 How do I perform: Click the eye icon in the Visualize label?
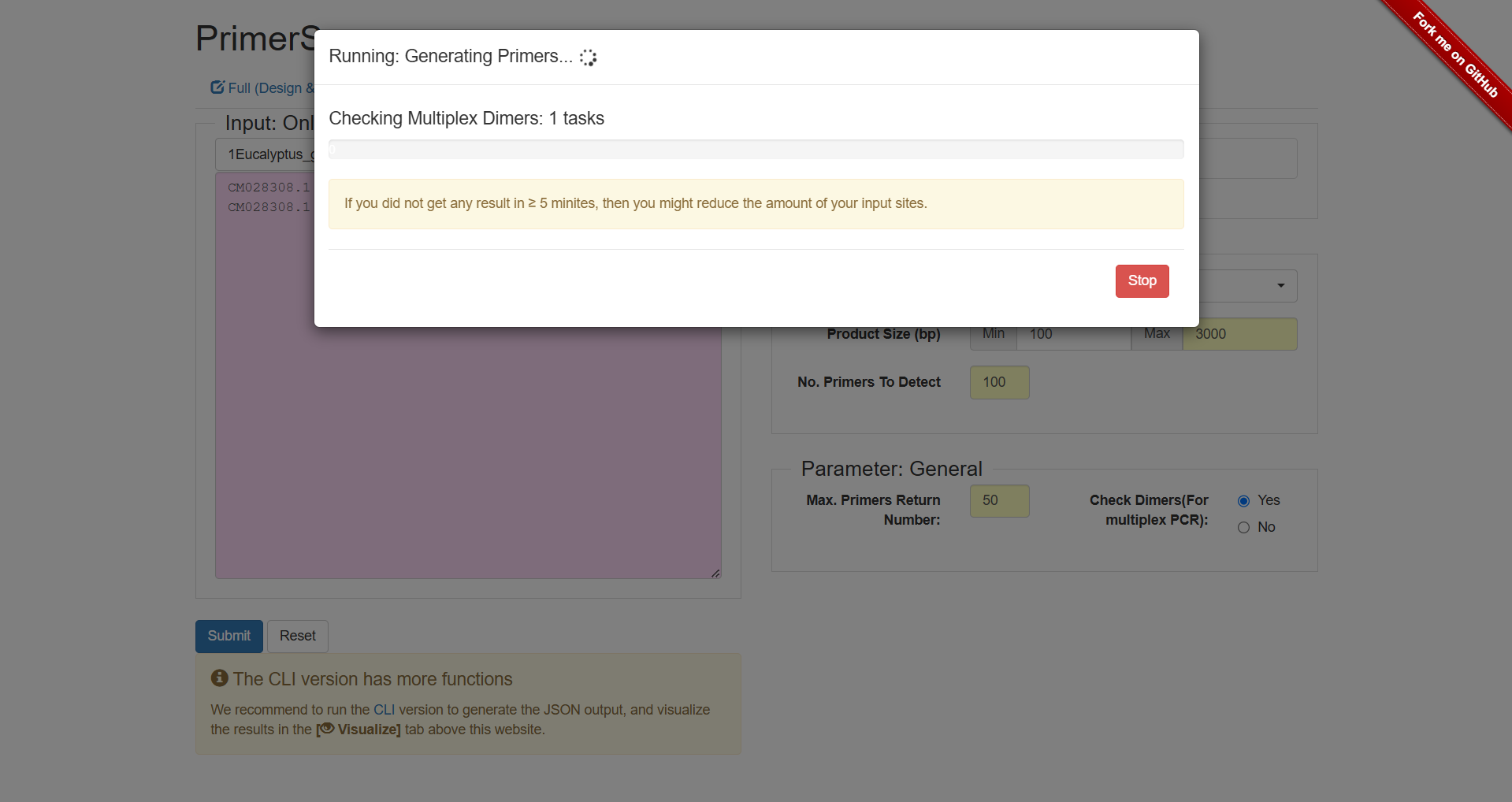tap(325, 730)
